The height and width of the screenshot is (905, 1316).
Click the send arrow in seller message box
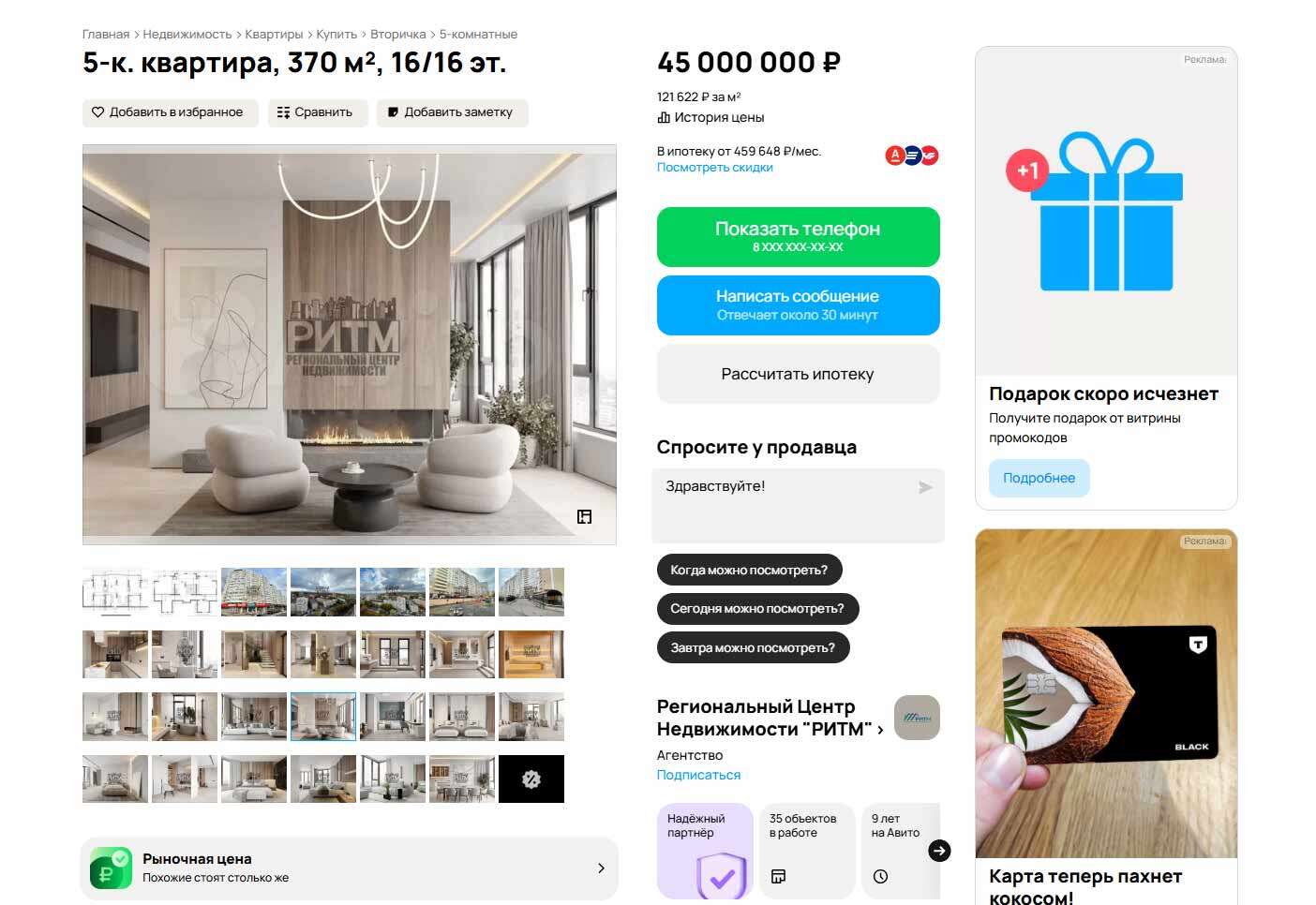pyautogui.click(x=925, y=487)
